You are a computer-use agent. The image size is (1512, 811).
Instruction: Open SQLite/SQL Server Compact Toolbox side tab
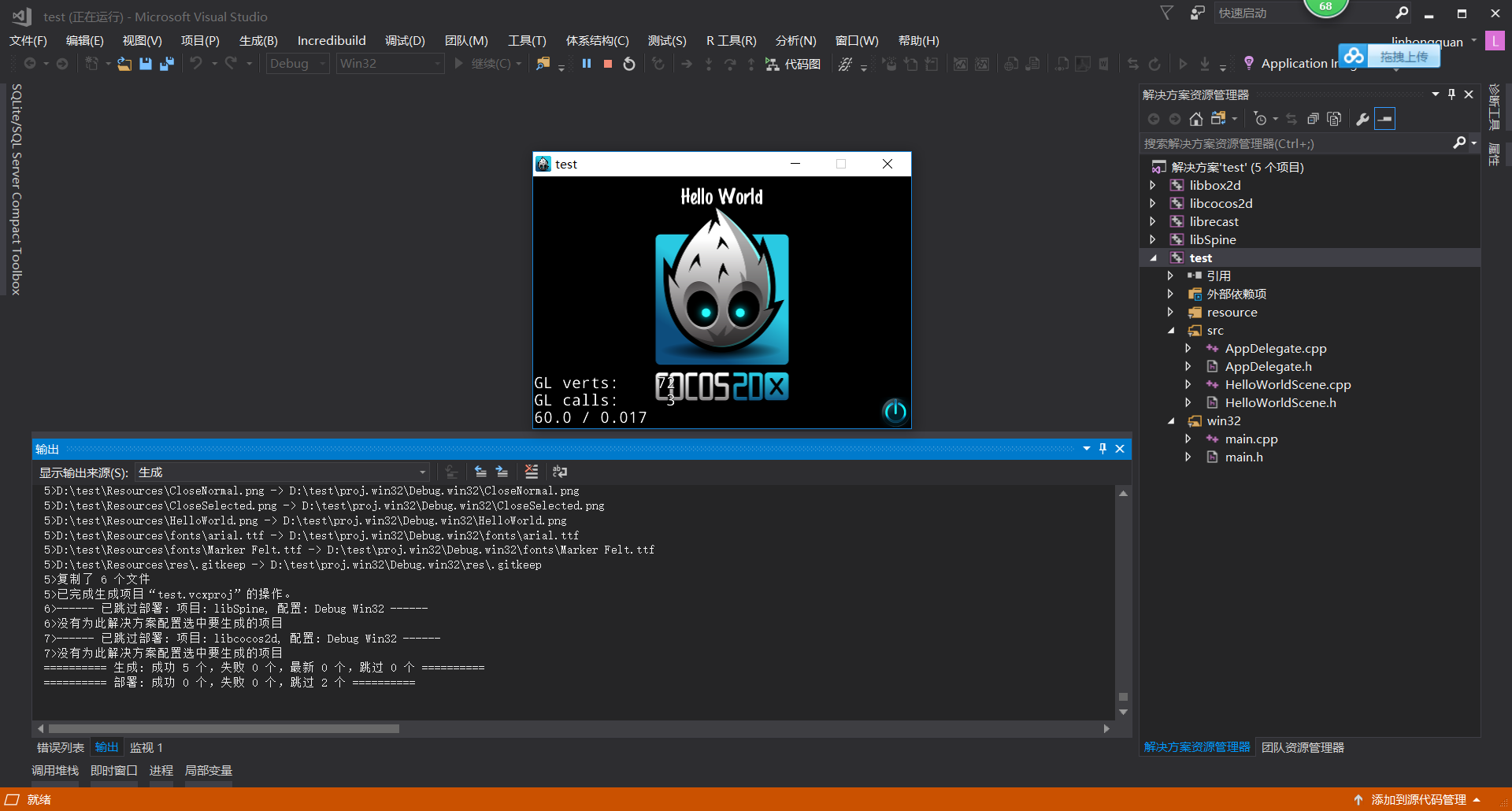point(16,189)
